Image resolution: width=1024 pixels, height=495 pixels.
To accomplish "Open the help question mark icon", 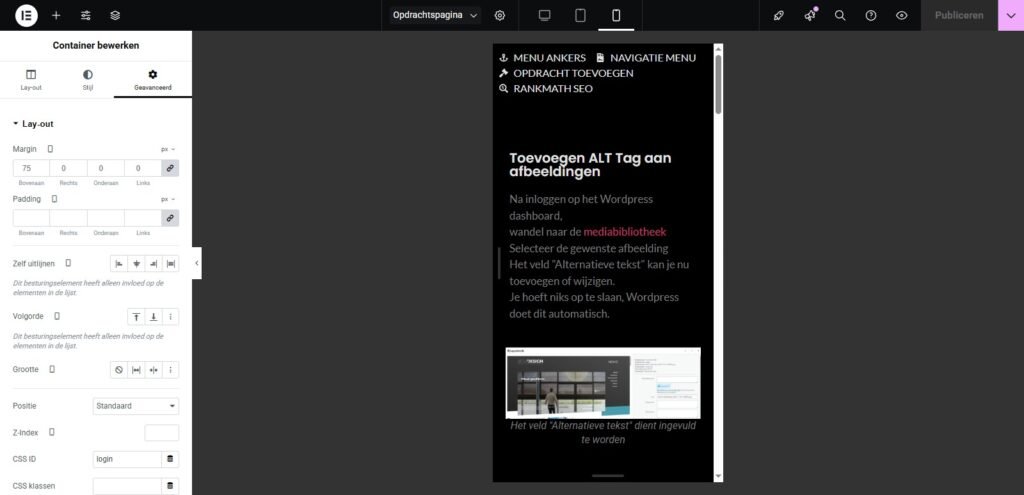I will pyautogui.click(x=871, y=15).
